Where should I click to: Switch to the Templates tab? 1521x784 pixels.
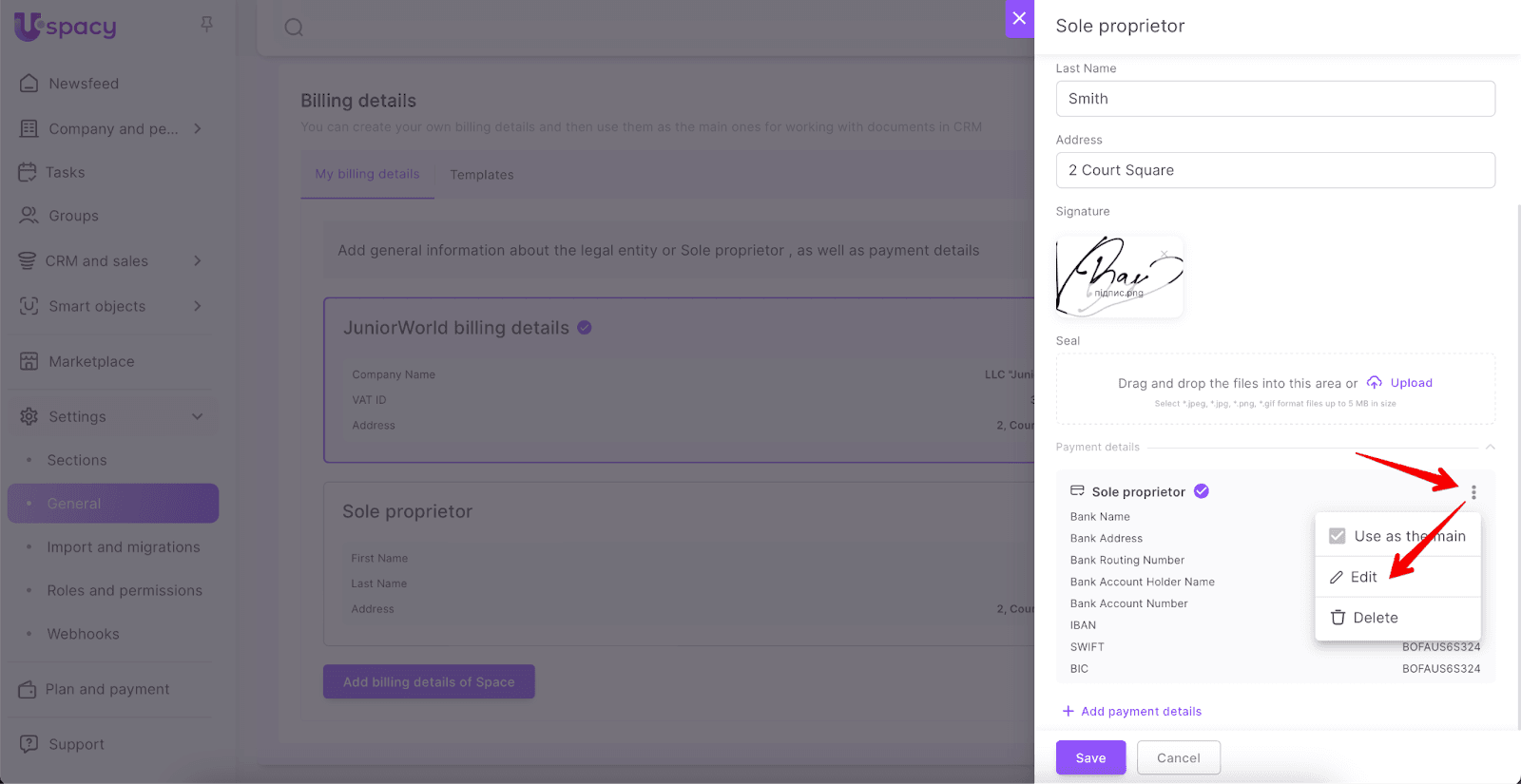click(x=481, y=175)
